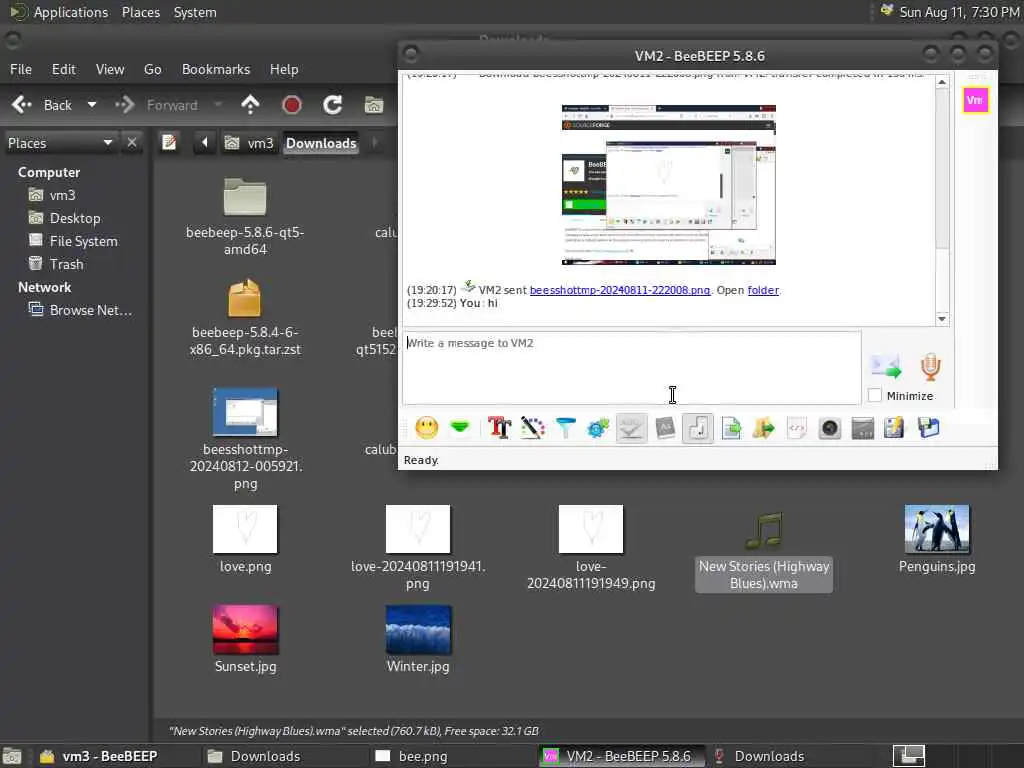Click the send message envelope icon

[886, 366]
